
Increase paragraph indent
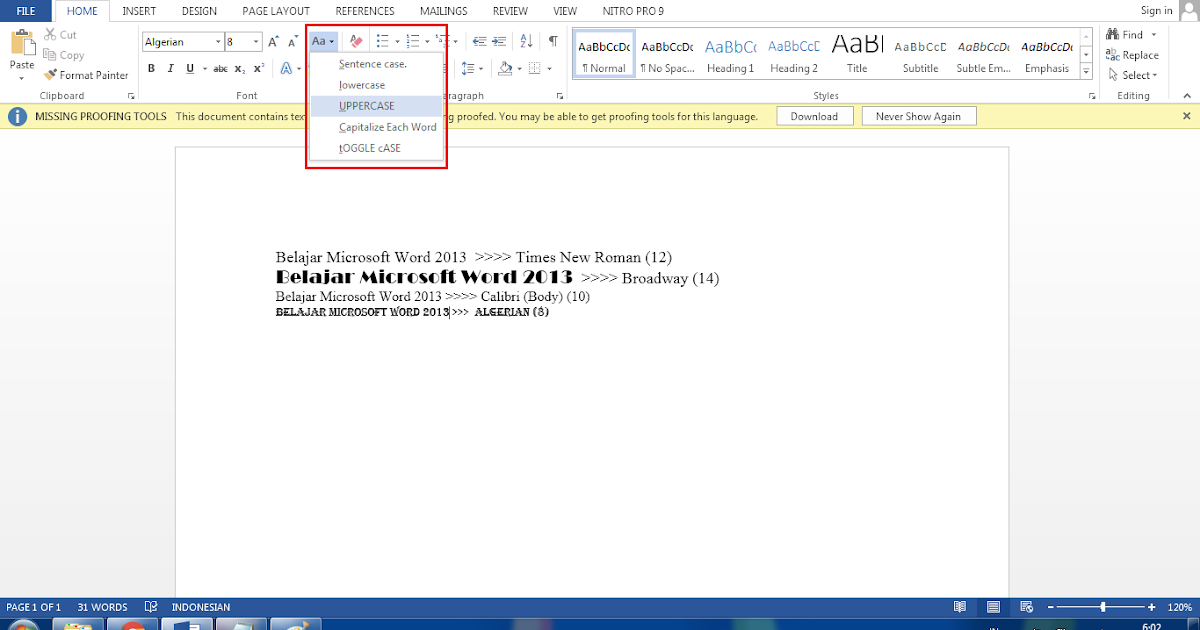click(499, 42)
